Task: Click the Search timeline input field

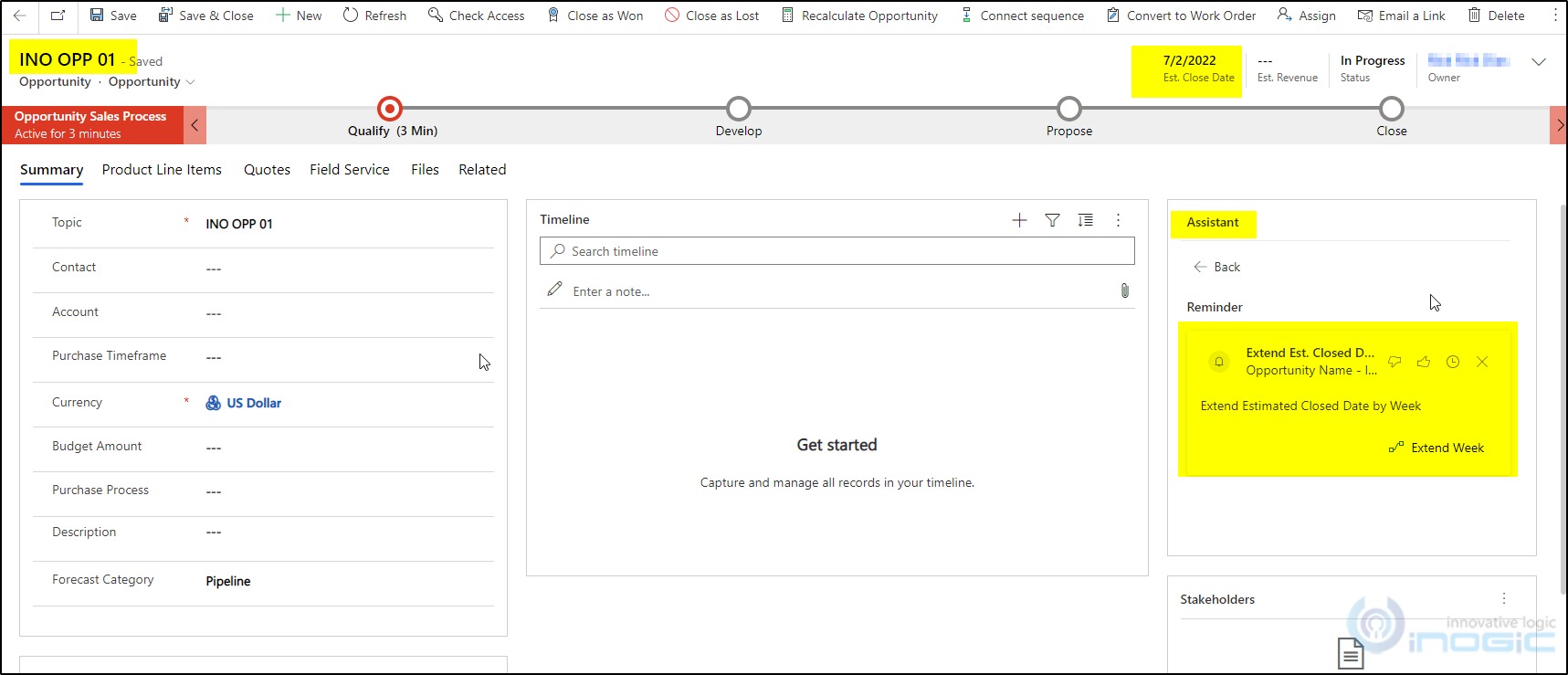Action: [x=837, y=251]
